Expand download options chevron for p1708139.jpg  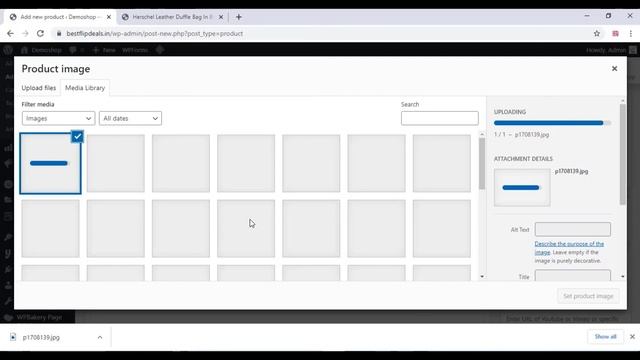[x=100, y=337]
